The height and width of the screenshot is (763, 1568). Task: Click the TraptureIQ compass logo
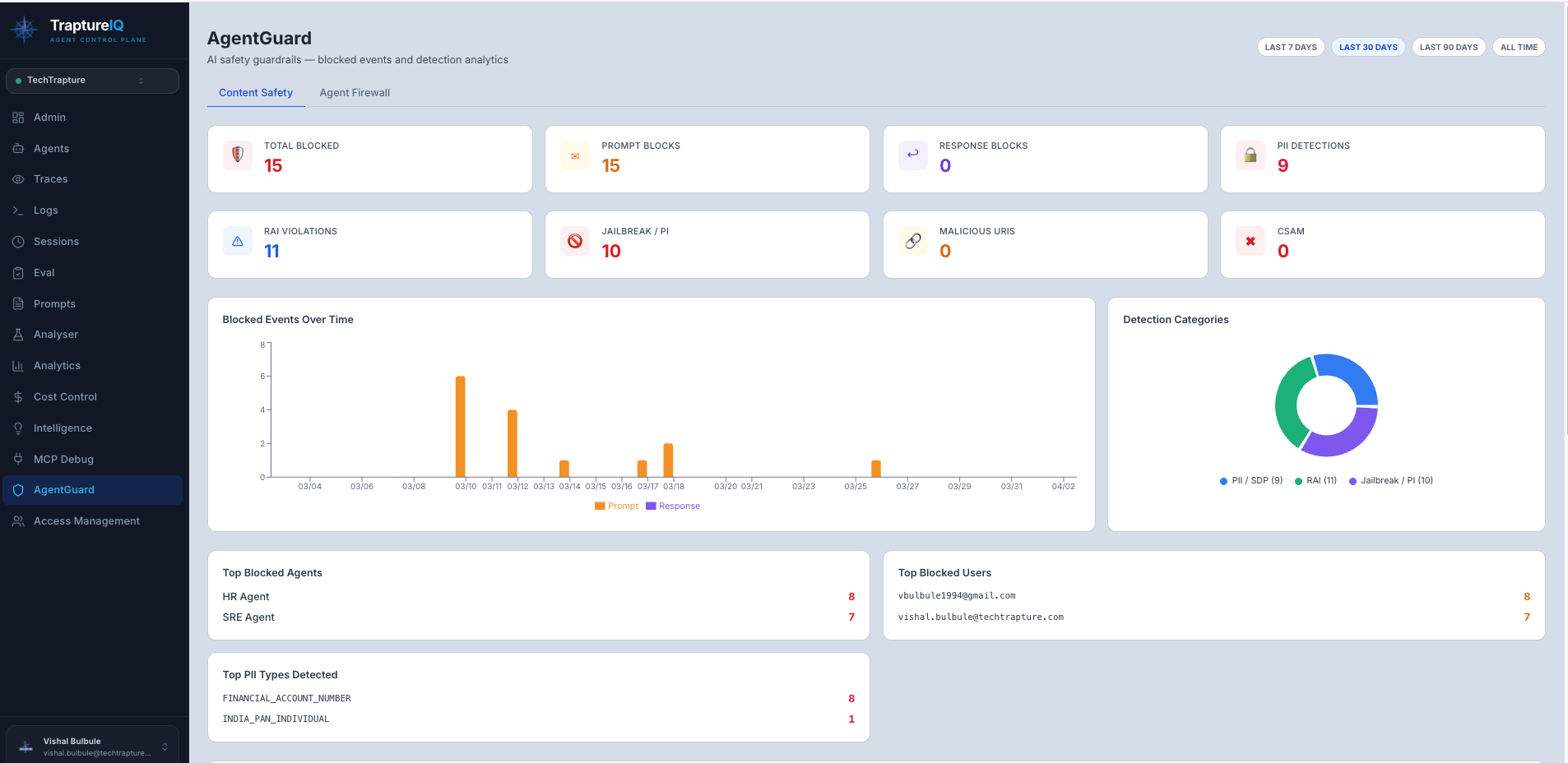(x=24, y=30)
